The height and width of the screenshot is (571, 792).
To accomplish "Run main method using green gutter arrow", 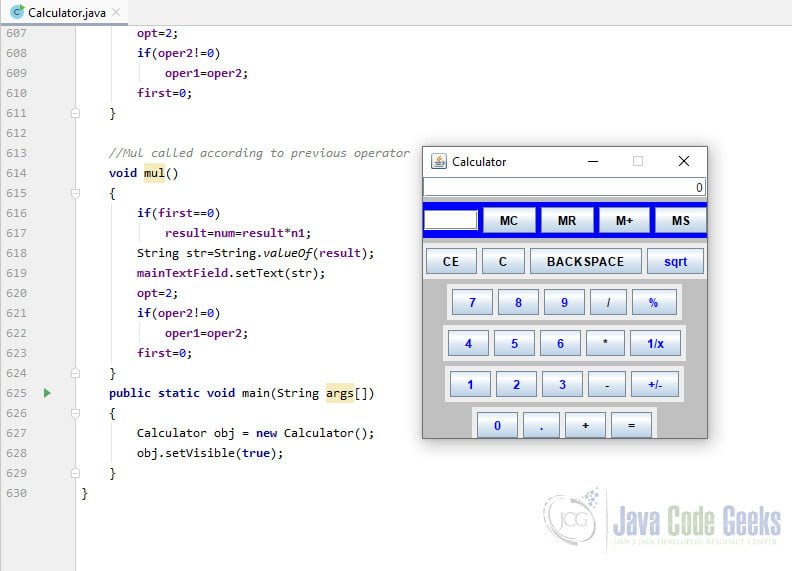I will (x=47, y=393).
